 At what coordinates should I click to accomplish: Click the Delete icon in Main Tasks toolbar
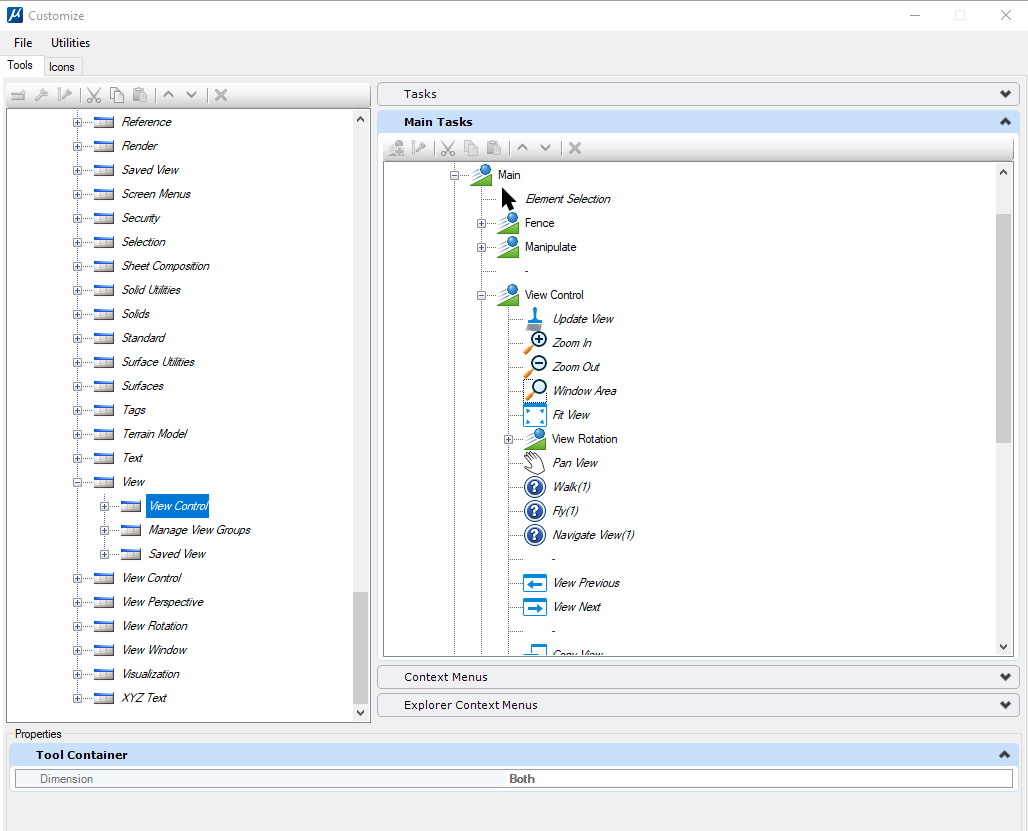pos(575,148)
